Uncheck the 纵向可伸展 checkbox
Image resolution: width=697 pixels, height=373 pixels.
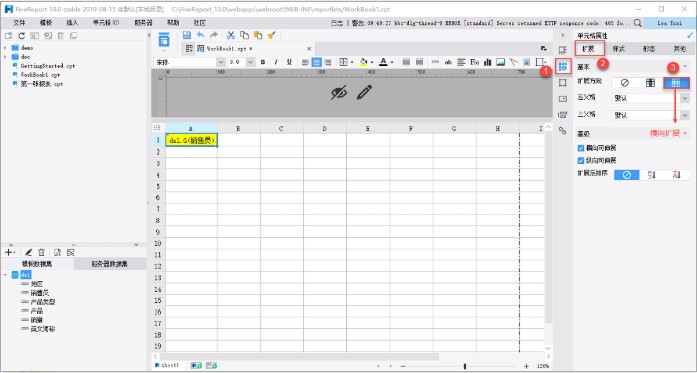click(580, 160)
